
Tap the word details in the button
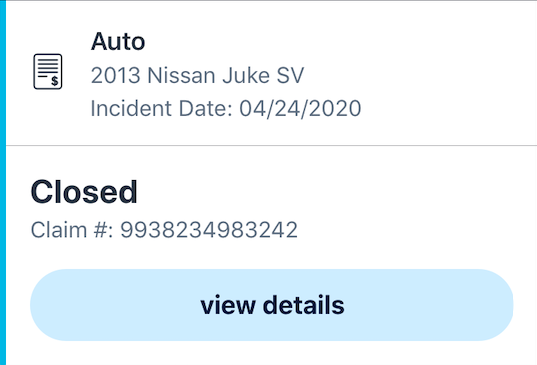pyautogui.click(x=303, y=305)
